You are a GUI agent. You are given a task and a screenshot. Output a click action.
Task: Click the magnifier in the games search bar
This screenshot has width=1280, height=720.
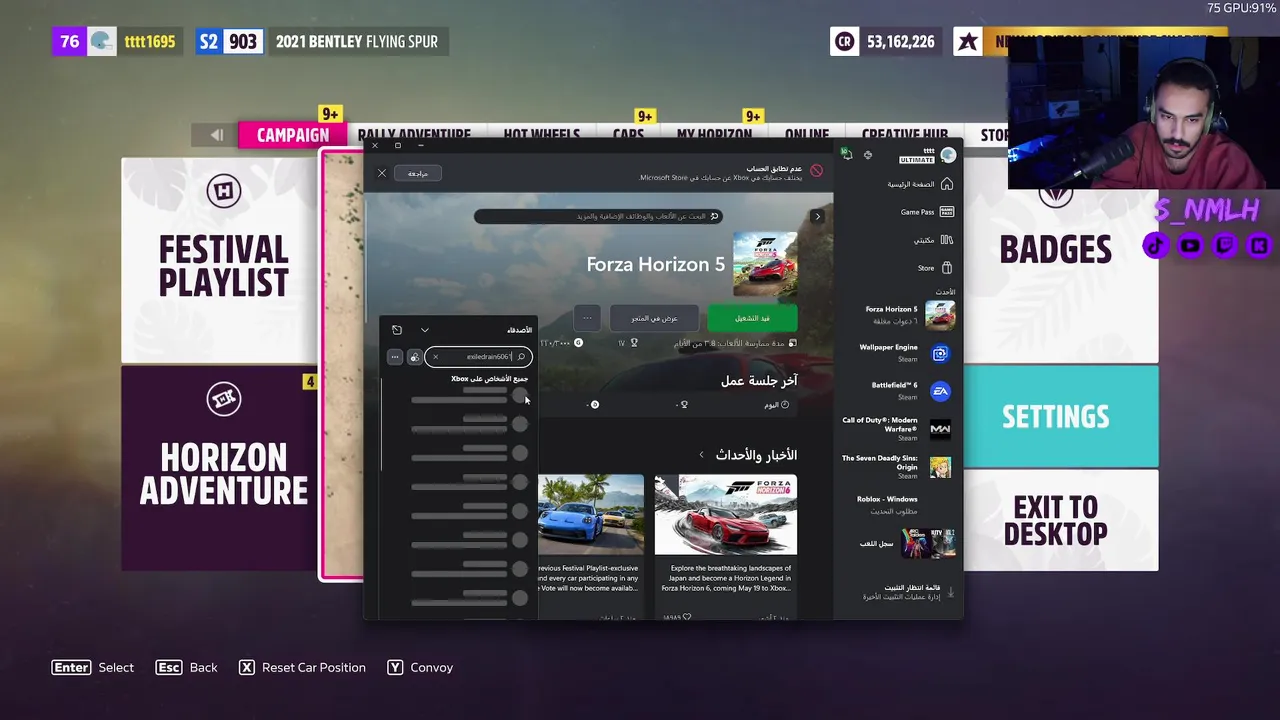pyautogui.click(x=714, y=216)
